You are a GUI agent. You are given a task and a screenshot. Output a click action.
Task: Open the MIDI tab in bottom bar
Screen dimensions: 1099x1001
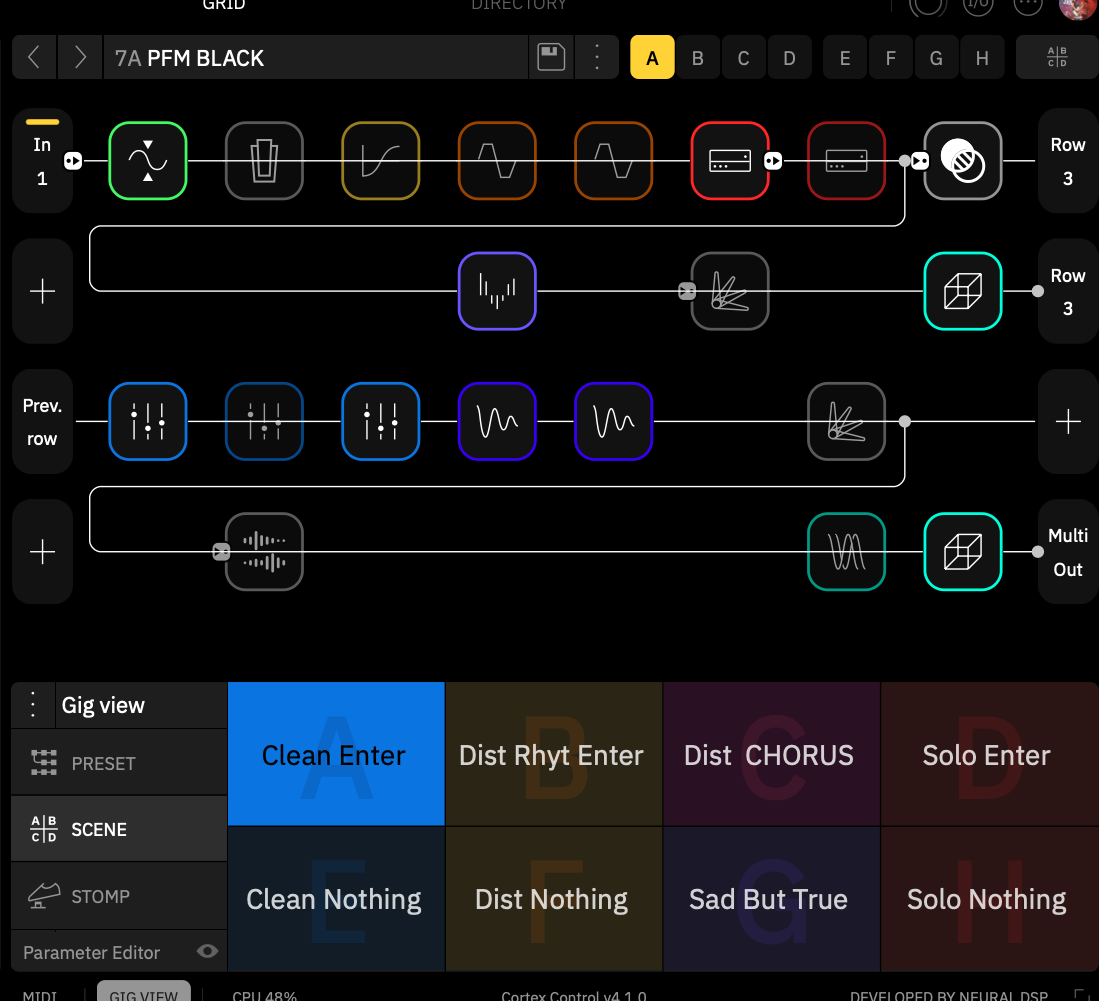[40, 995]
